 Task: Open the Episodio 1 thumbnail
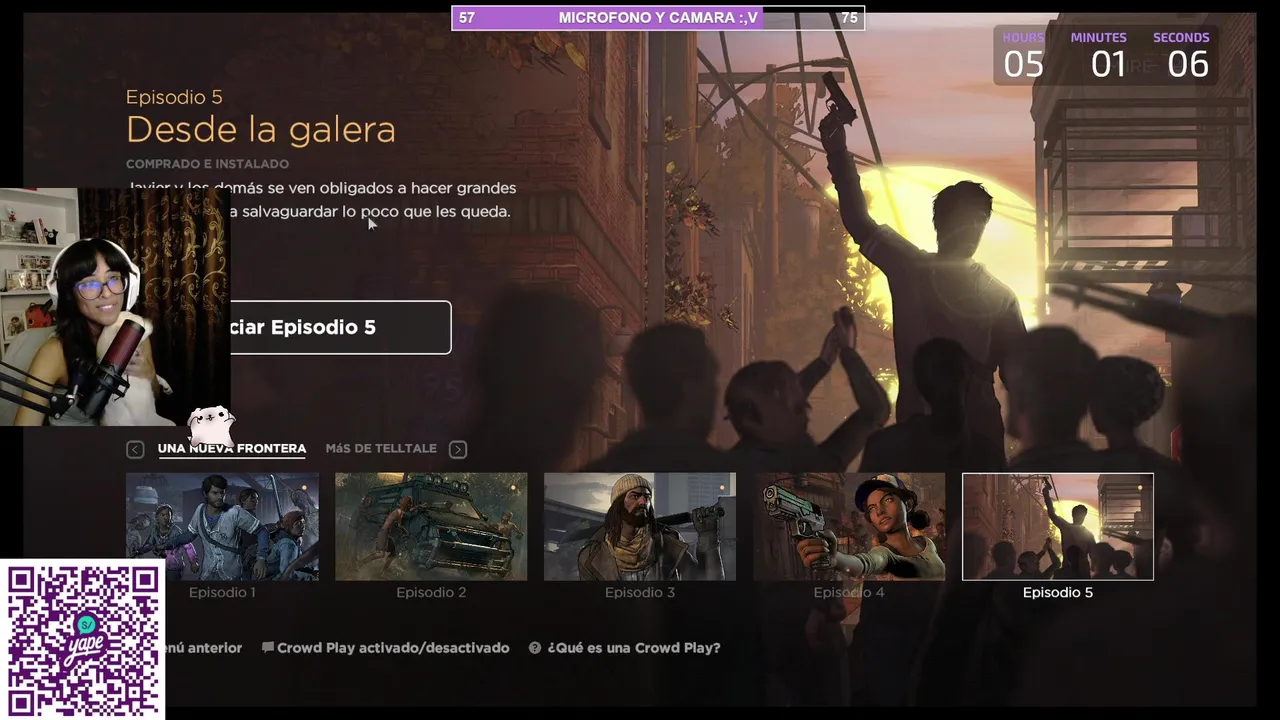tap(222, 527)
